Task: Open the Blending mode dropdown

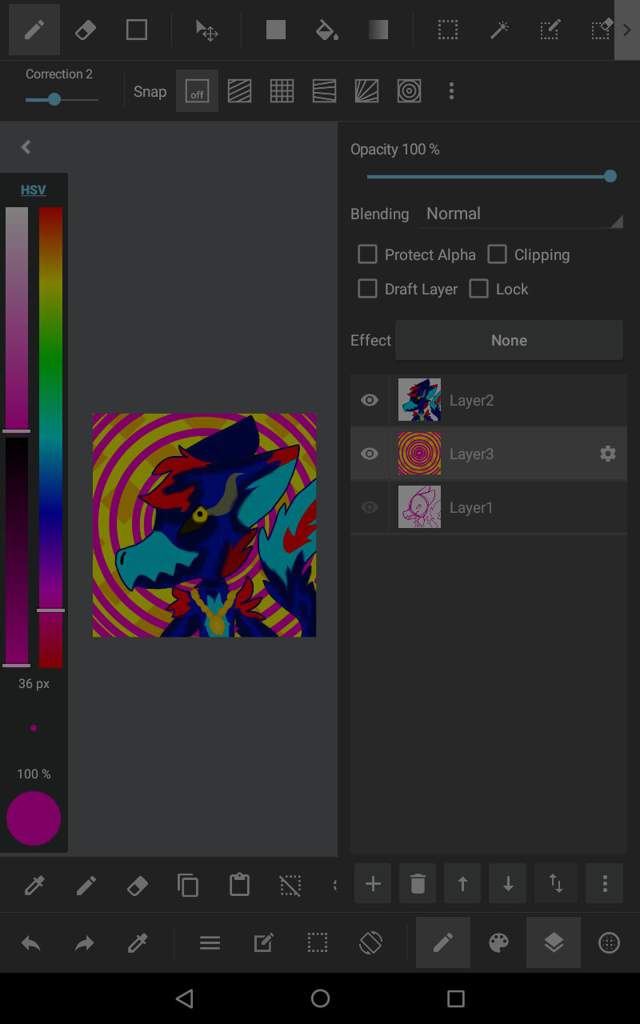Action: tap(521, 214)
